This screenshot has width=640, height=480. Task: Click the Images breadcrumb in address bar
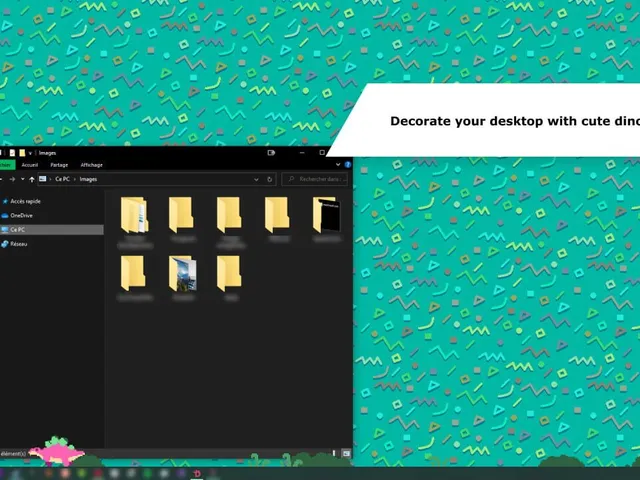click(88, 179)
